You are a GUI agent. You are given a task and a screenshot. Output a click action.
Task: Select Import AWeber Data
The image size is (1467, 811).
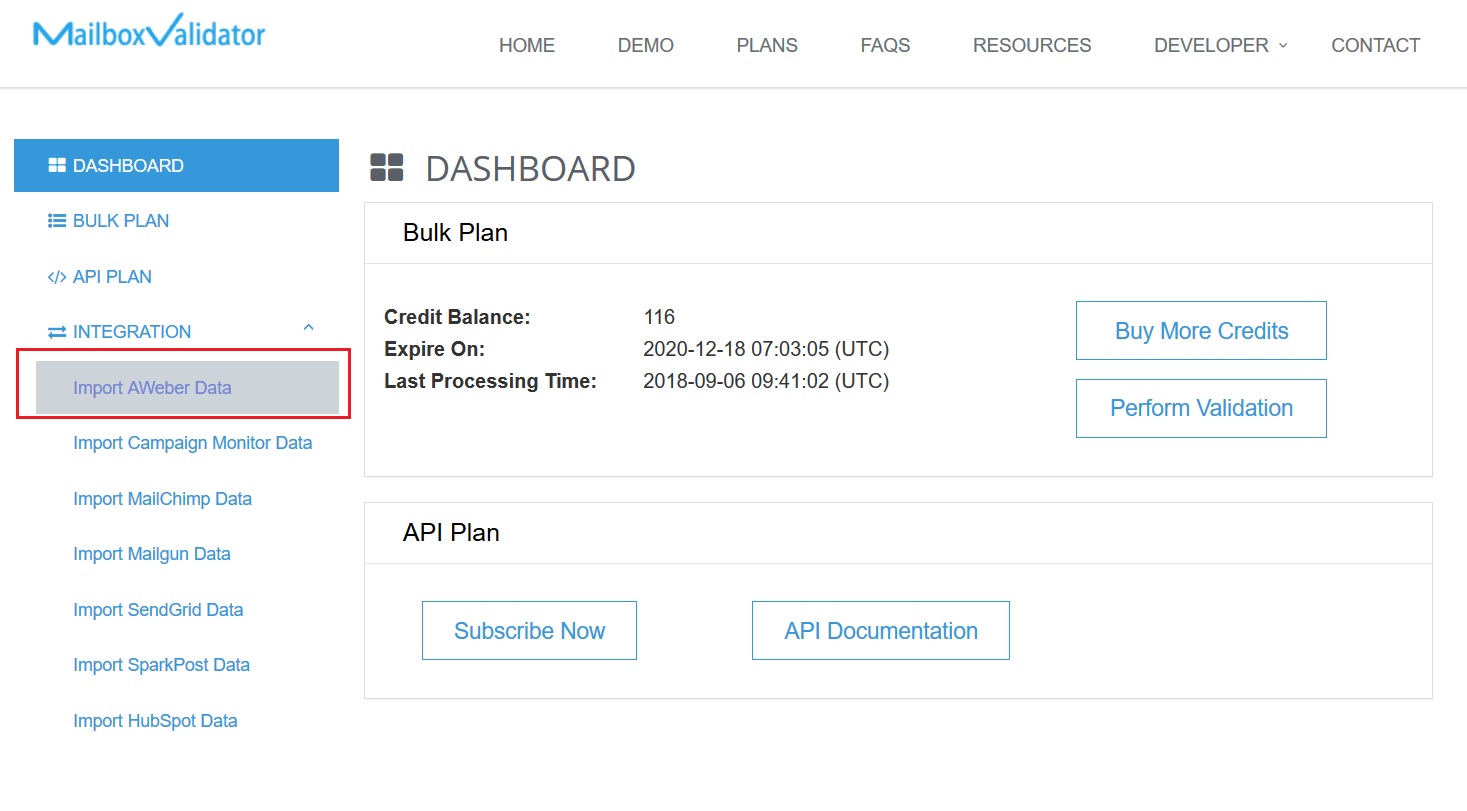tap(152, 388)
